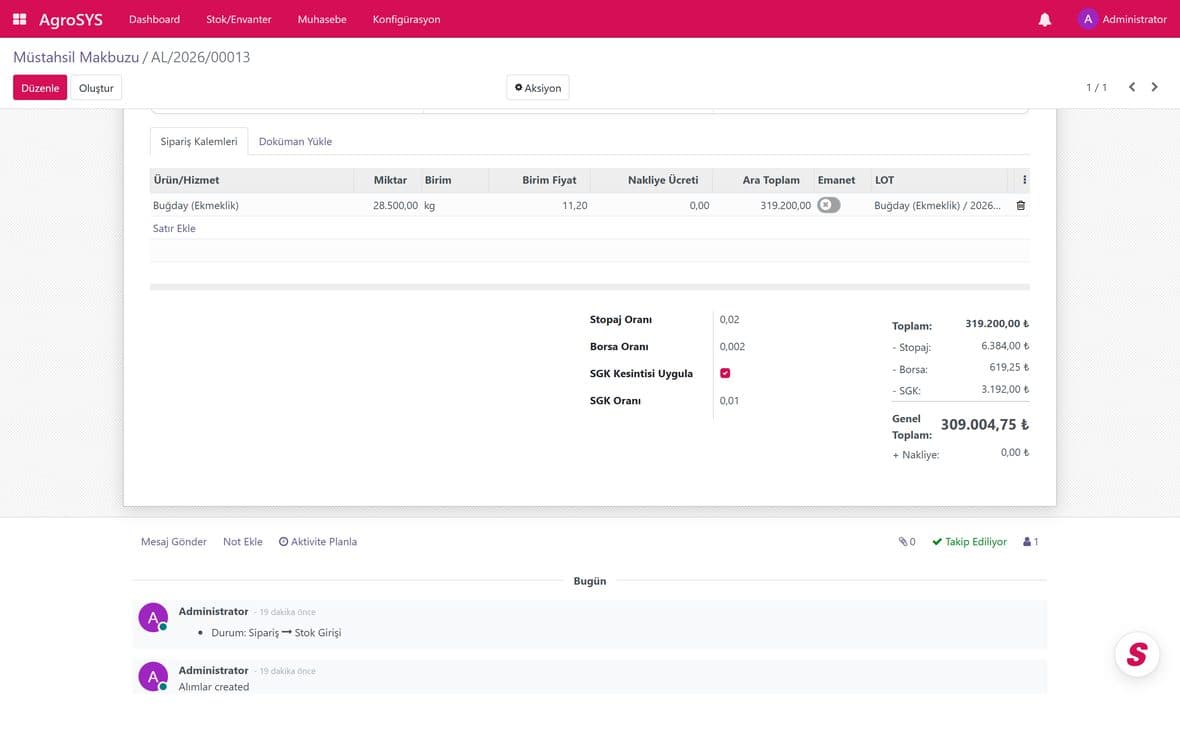Click the Genel Toplam amount 309.004,75 ₺
This screenshot has width=1180, height=738.
(984, 425)
